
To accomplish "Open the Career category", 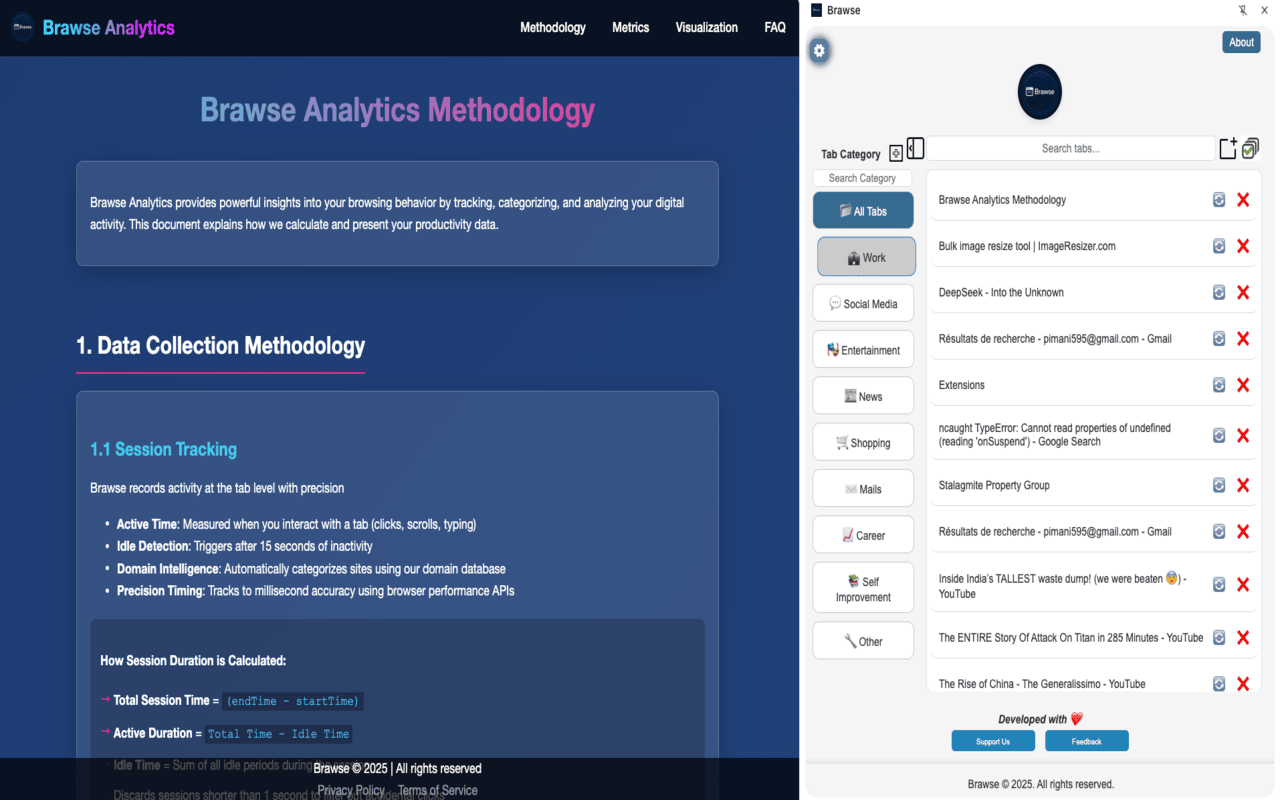I will point(863,535).
